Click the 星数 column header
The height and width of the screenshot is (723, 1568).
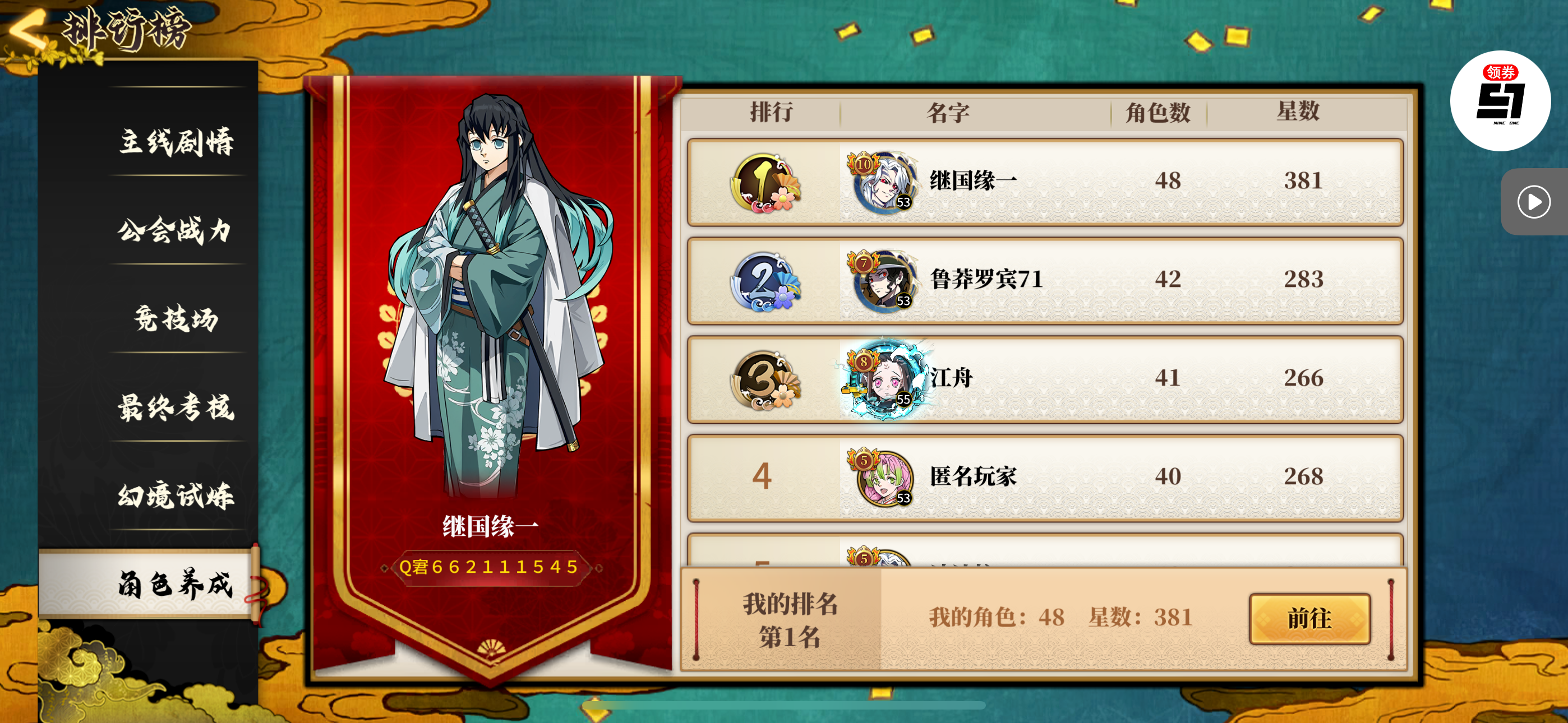tap(1298, 112)
